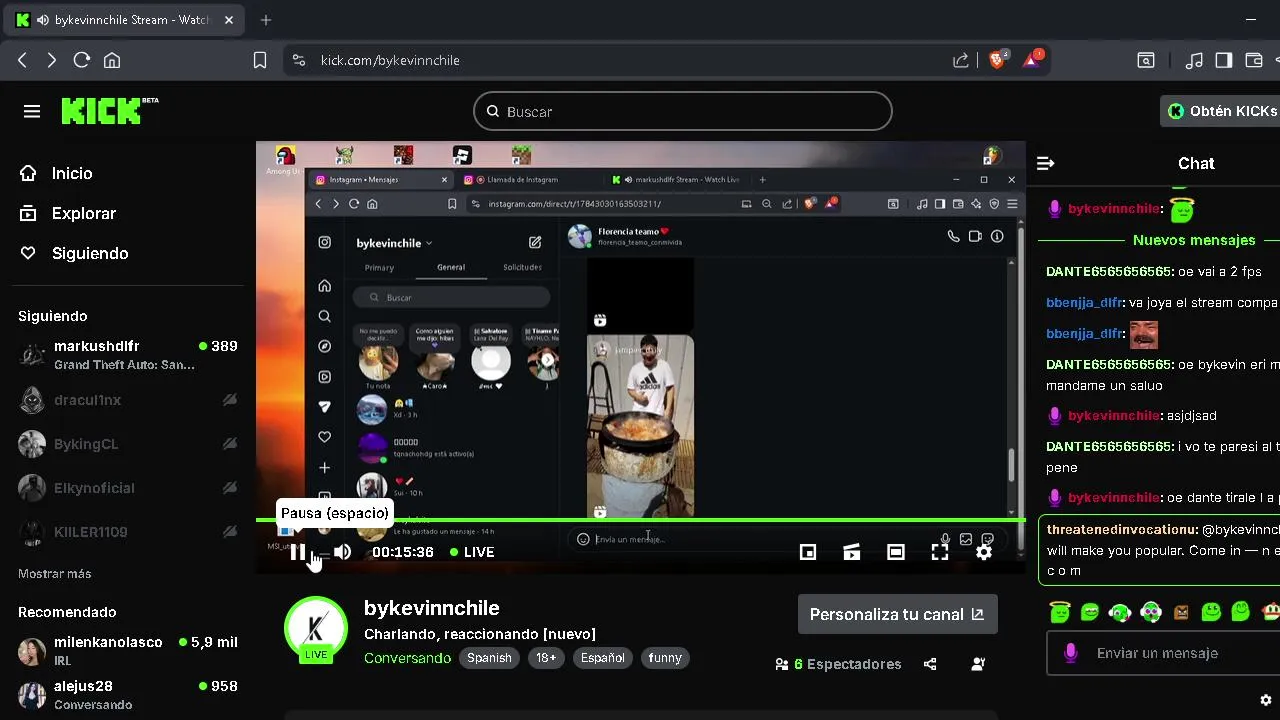Click the bykevinnchile LIVE avatar
This screenshot has height=720, width=1280.
click(x=316, y=630)
